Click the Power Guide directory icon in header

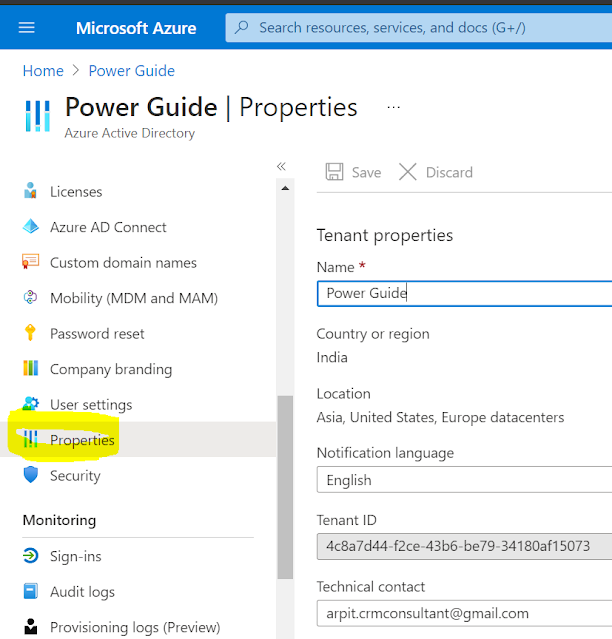click(37, 116)
